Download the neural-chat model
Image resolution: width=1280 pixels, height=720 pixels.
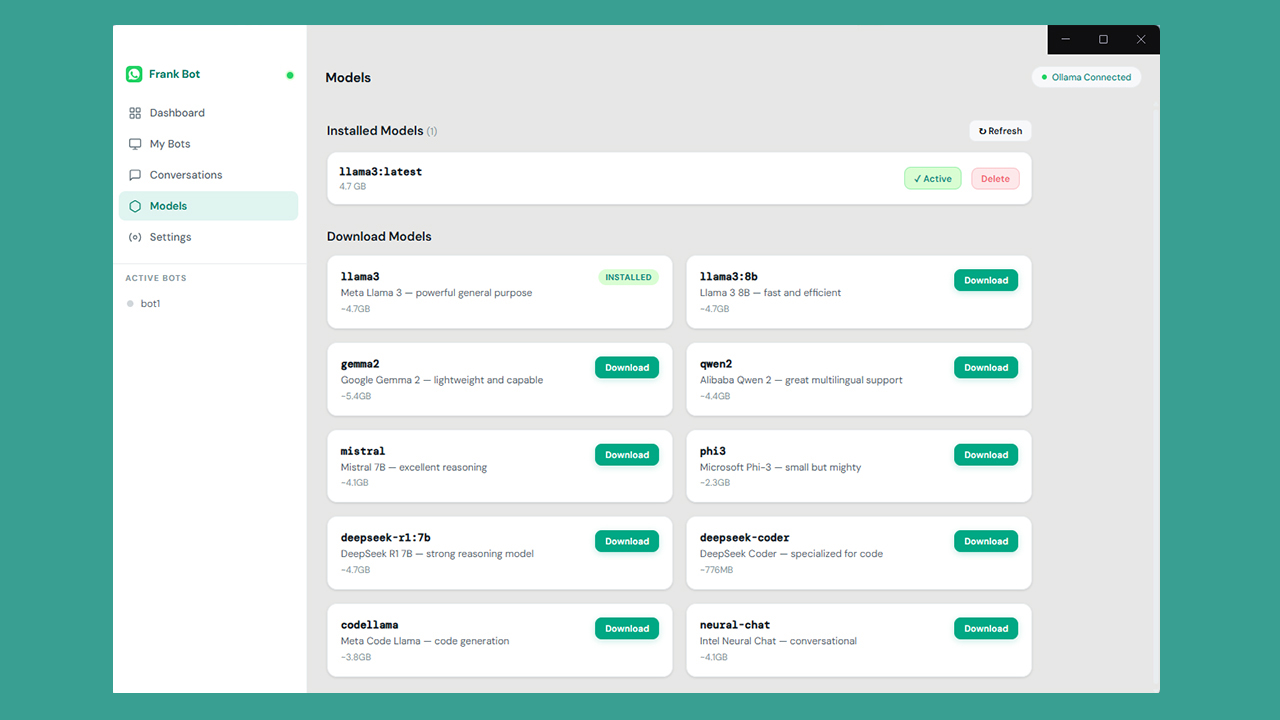pyautogui.click(x=986, y=628)
